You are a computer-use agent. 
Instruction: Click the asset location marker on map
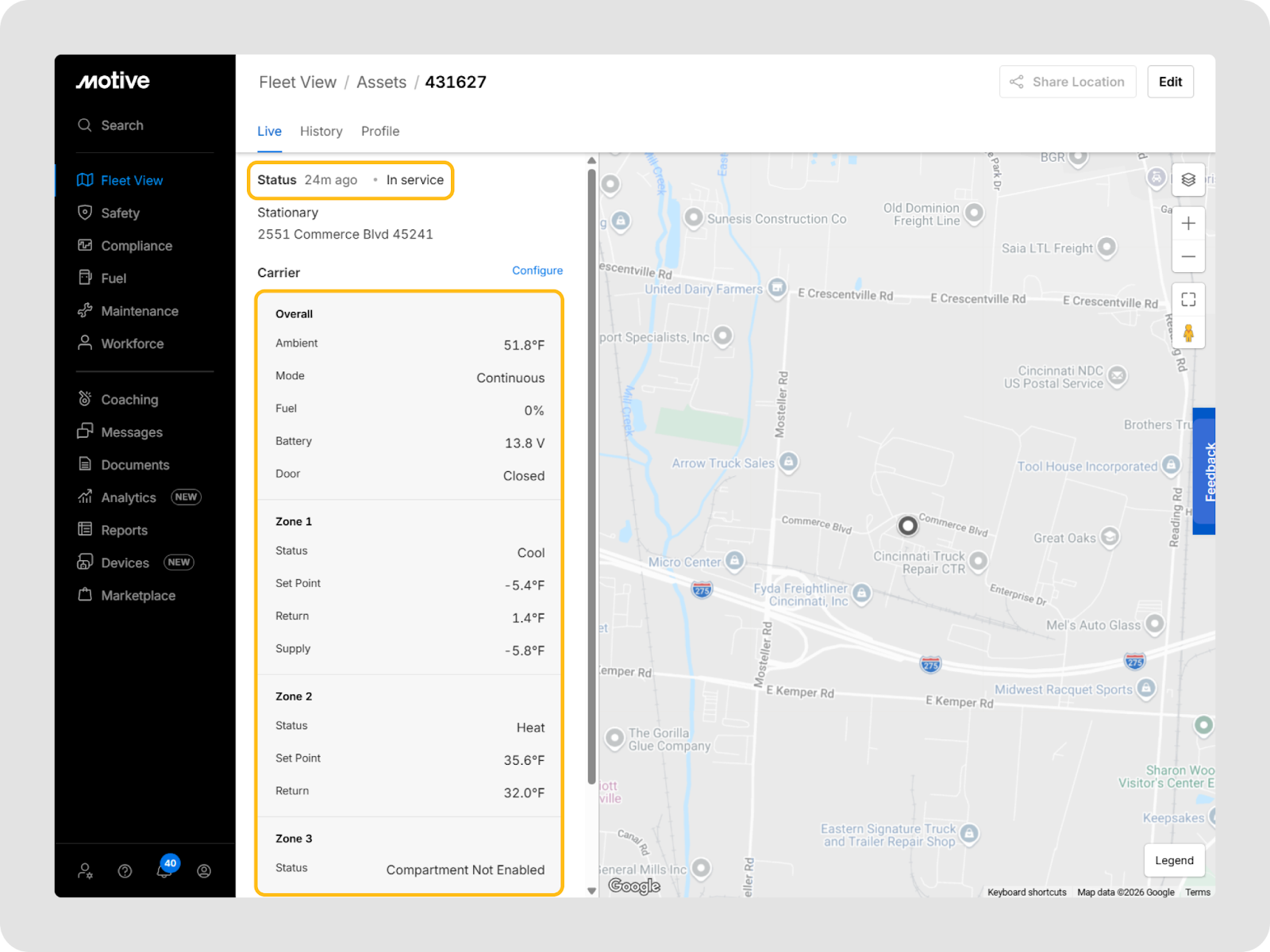(907, 525)
